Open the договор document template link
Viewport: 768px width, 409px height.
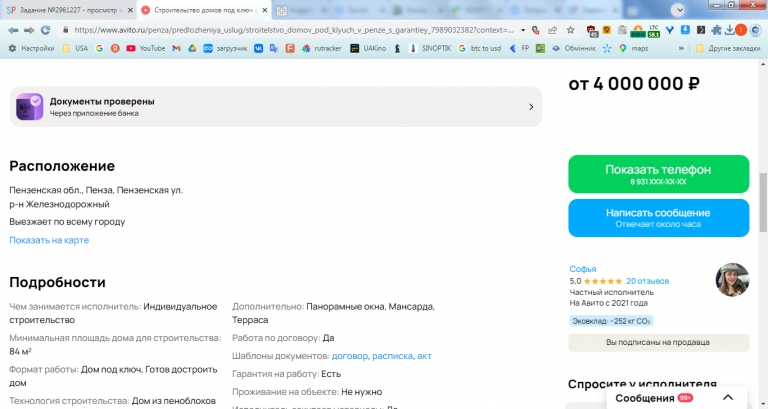coord(350,356)
